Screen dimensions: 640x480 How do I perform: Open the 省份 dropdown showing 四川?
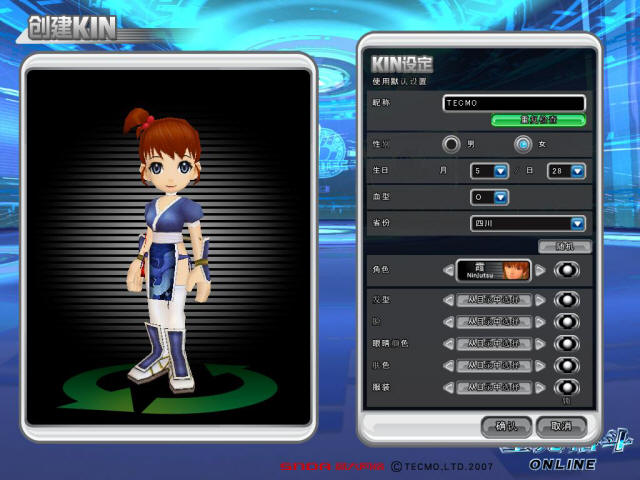pyautogui.click(x=528, y=224)
